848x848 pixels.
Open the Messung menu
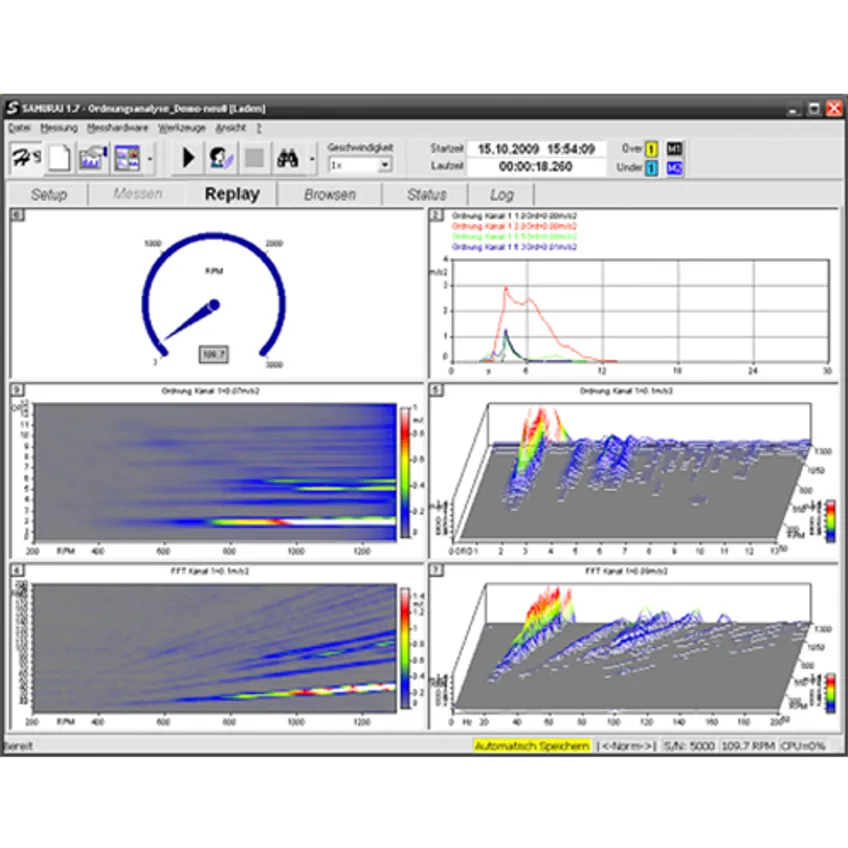point(59,128)
